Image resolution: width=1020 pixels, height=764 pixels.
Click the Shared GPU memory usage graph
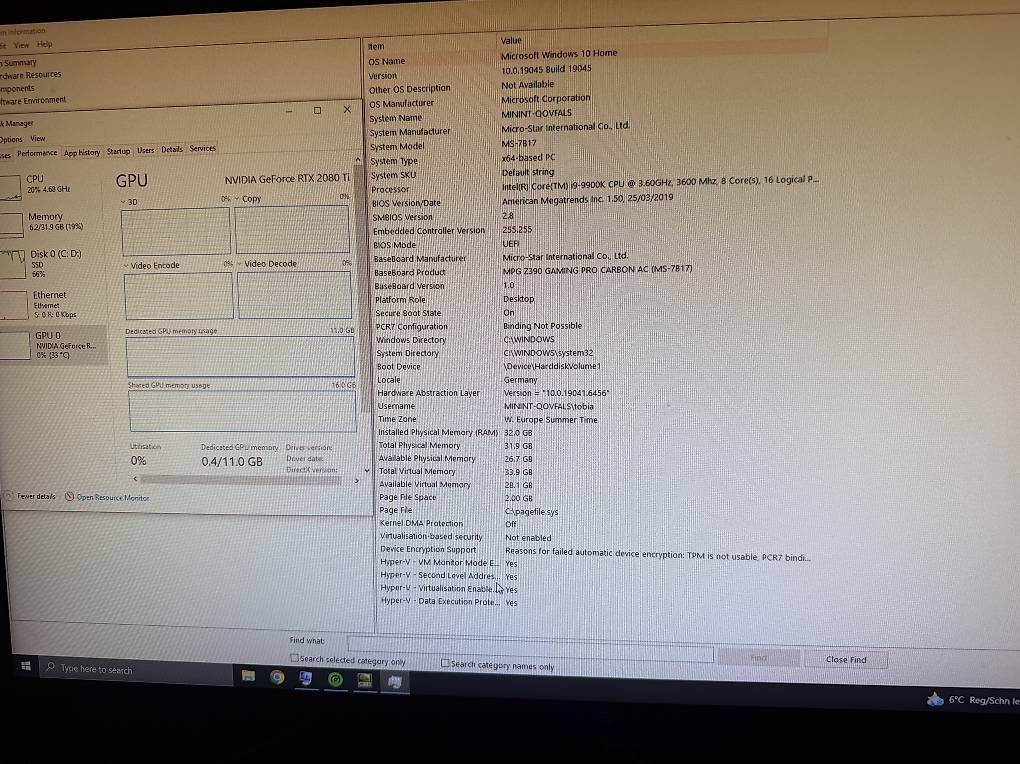coord(243,411)
